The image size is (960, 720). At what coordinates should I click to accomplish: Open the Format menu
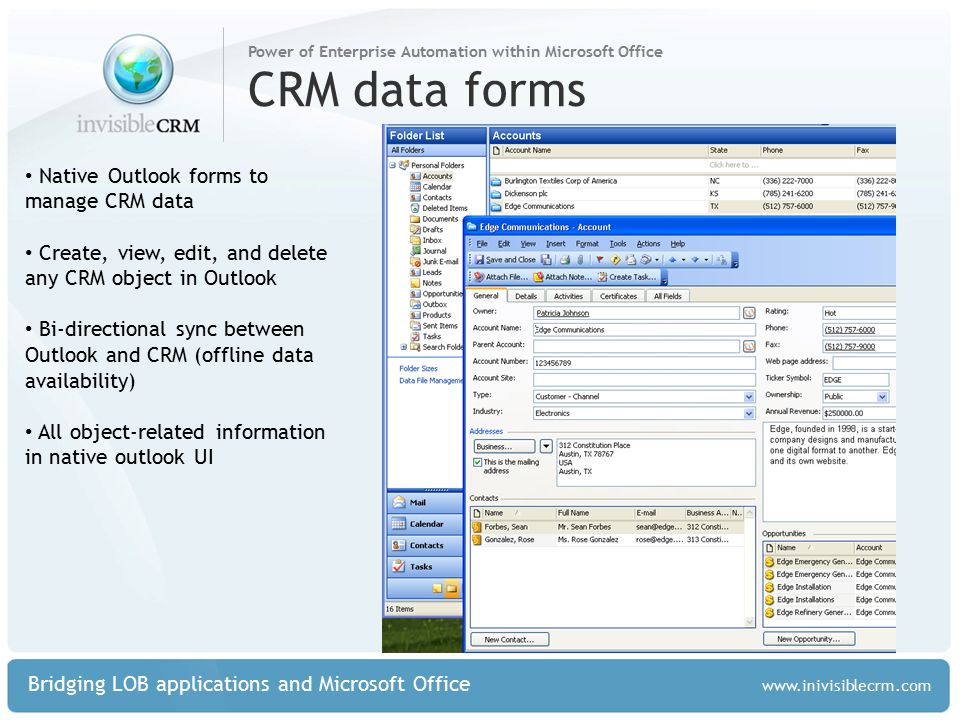(x=587, y=244)
